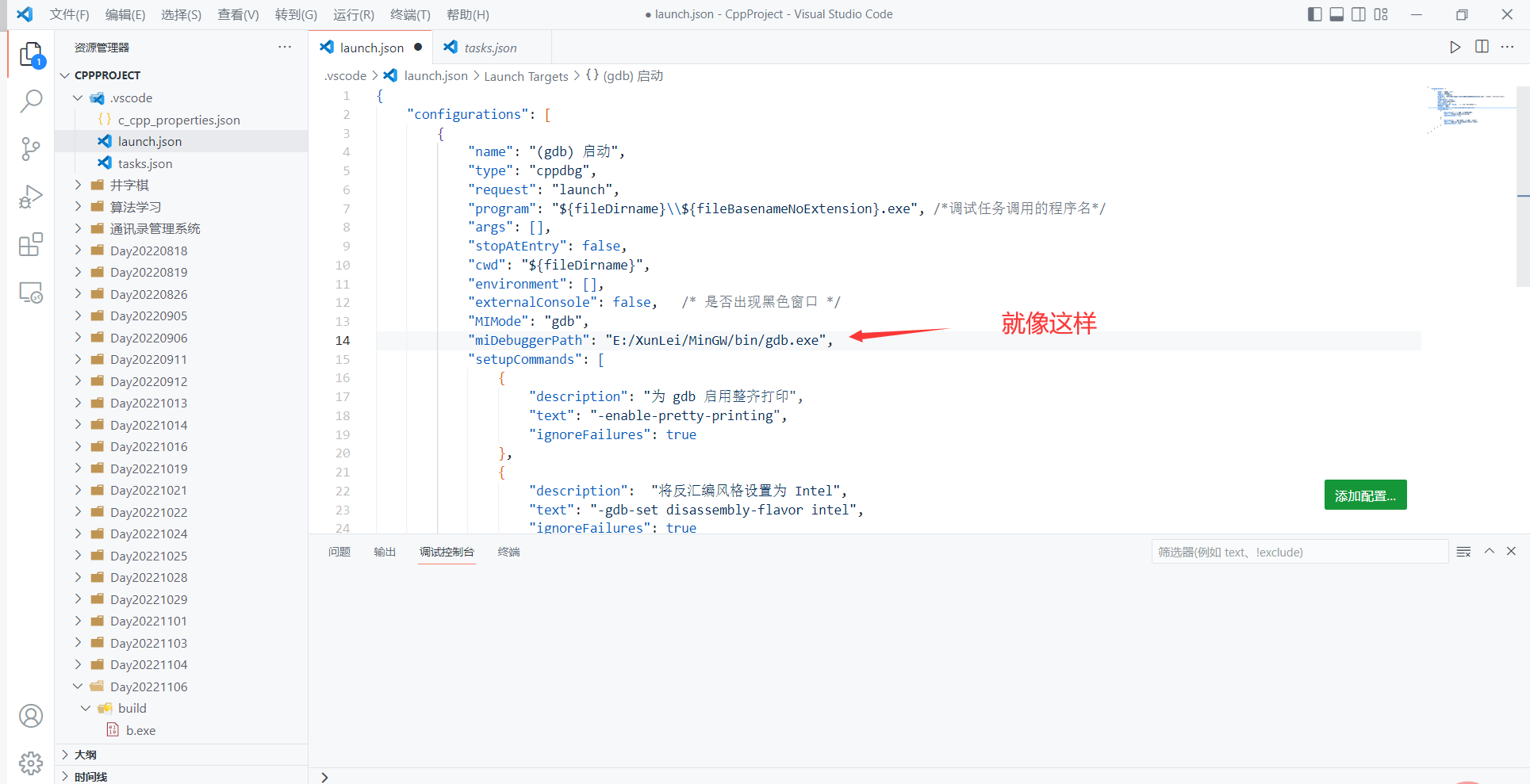Screen dimensions: 1530x784
Task: Click line number 7 in gutter
Action: tap(346, 208)
